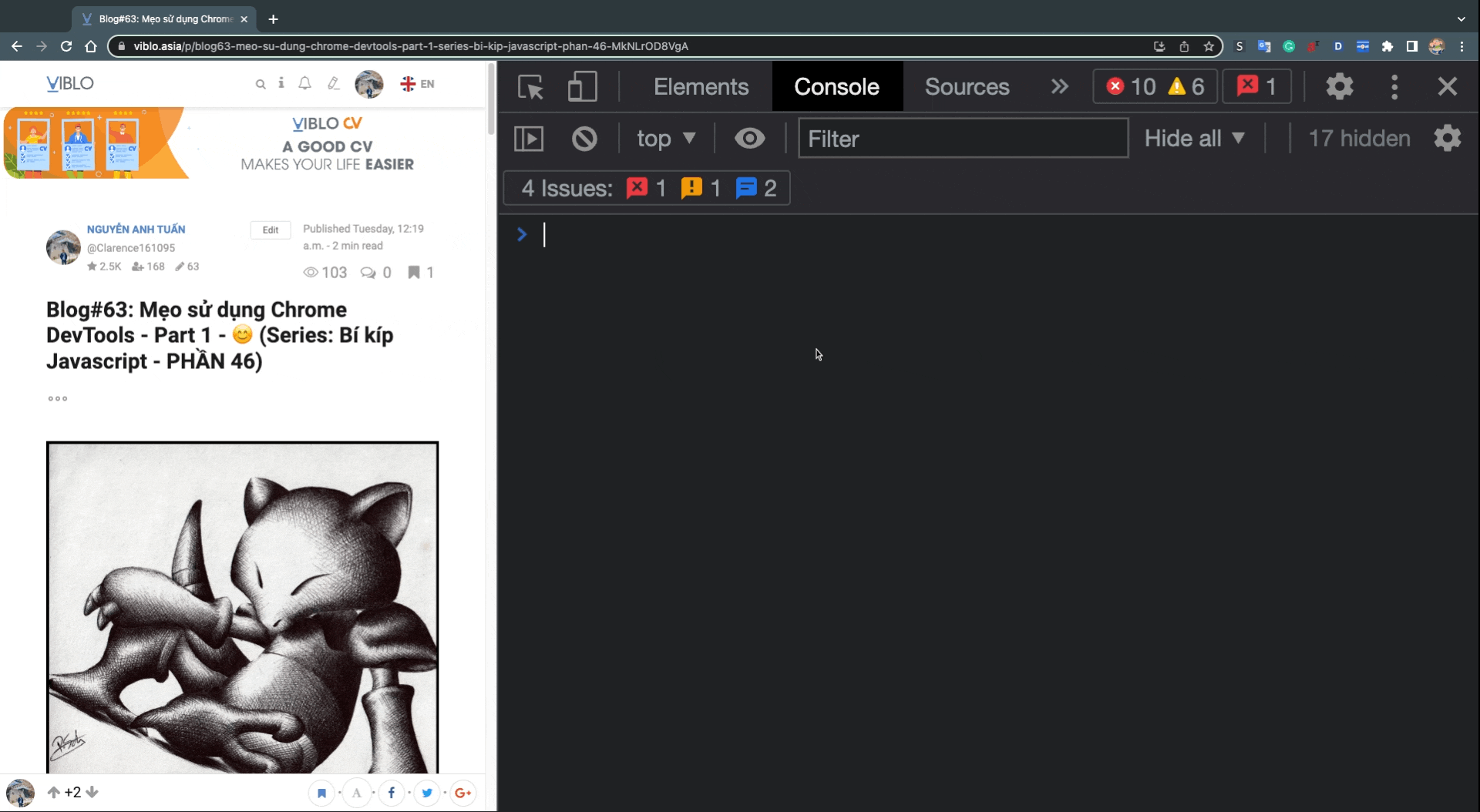Open the Viblo notifications bell
This screenshot has width=1480, height=812.
[x=304, y=83]
